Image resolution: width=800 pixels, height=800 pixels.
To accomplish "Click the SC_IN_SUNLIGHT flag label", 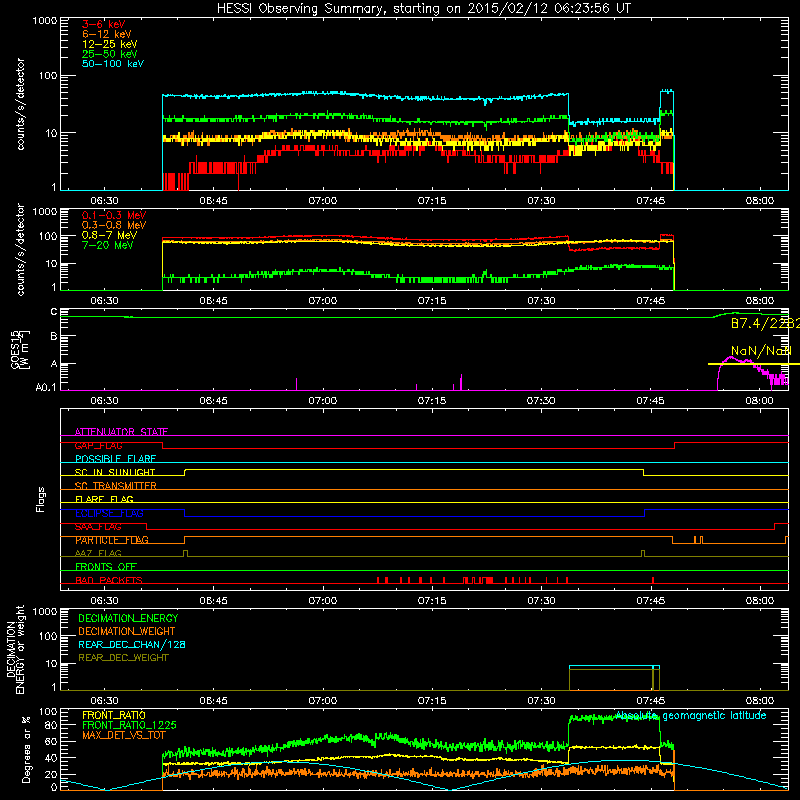I will 115,472.
